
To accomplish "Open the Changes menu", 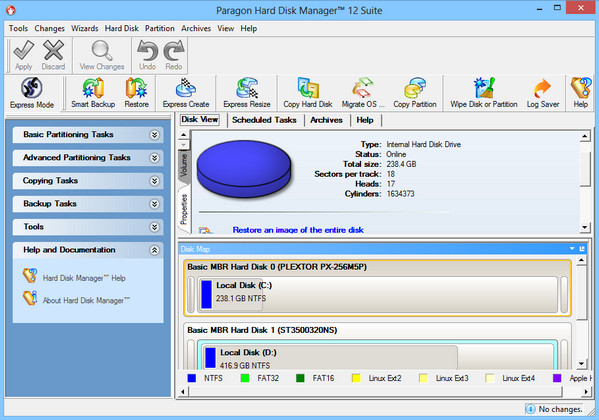I will [50, 28].
